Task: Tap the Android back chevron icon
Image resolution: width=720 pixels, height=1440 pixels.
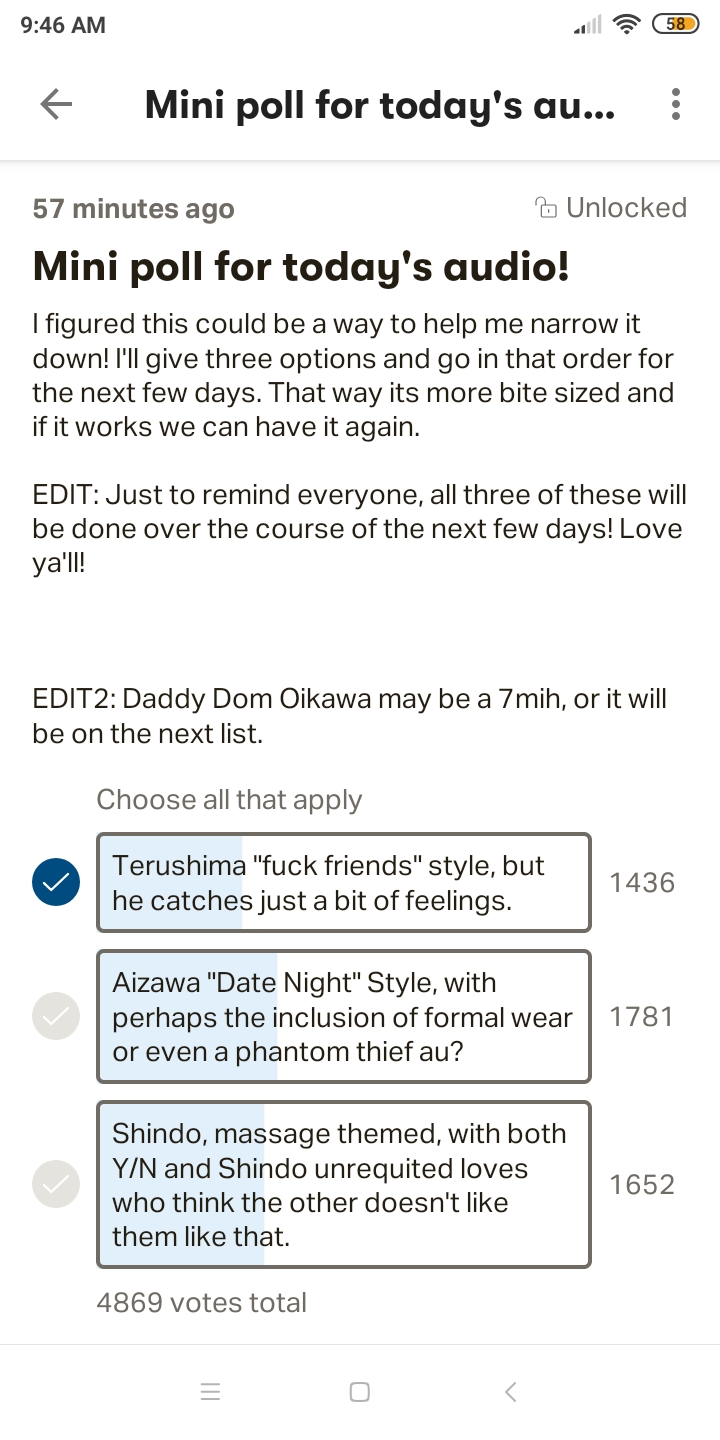Action: (510, 1391)
